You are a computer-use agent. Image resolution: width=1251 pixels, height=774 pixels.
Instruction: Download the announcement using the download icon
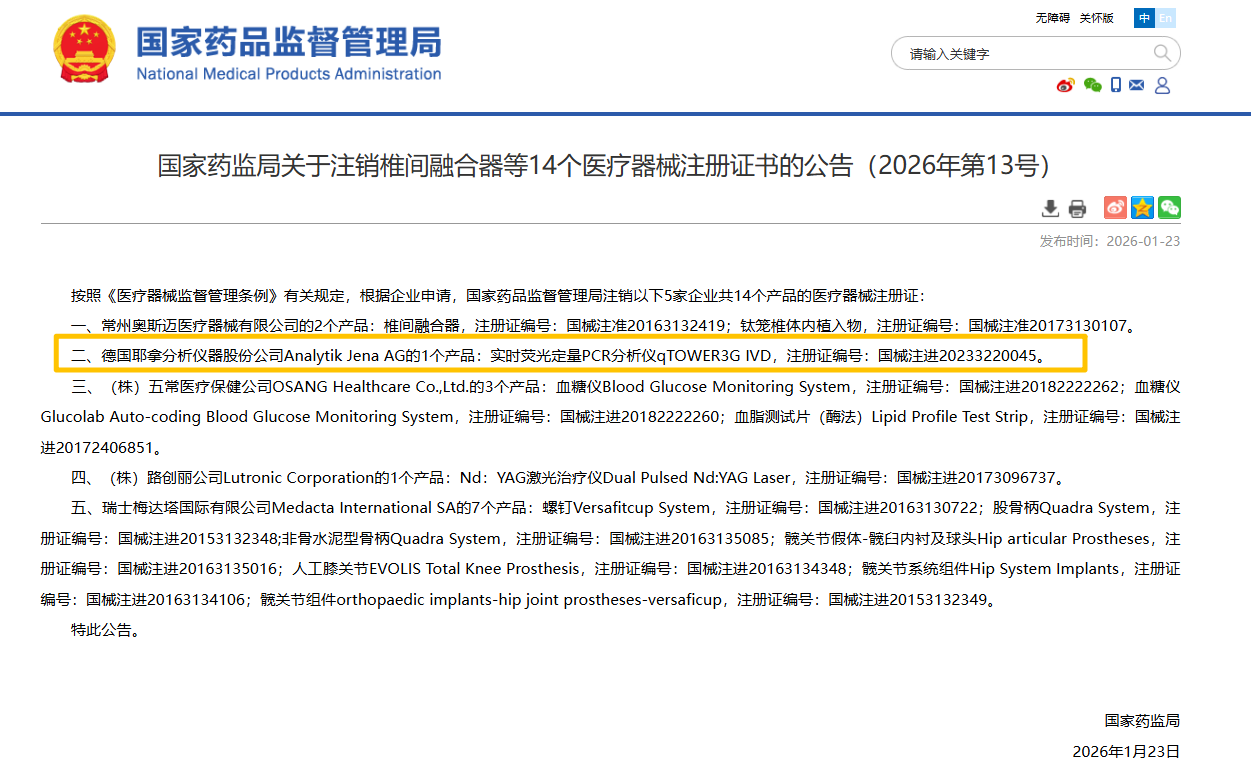pyautogui.click(x=1050, y=208)
